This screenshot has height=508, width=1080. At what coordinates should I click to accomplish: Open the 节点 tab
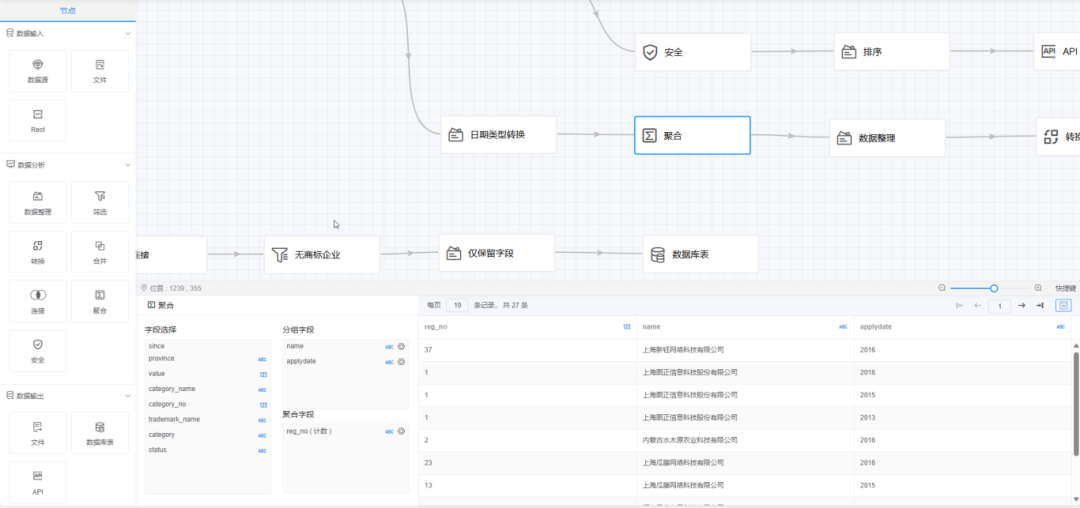point(68,11)
